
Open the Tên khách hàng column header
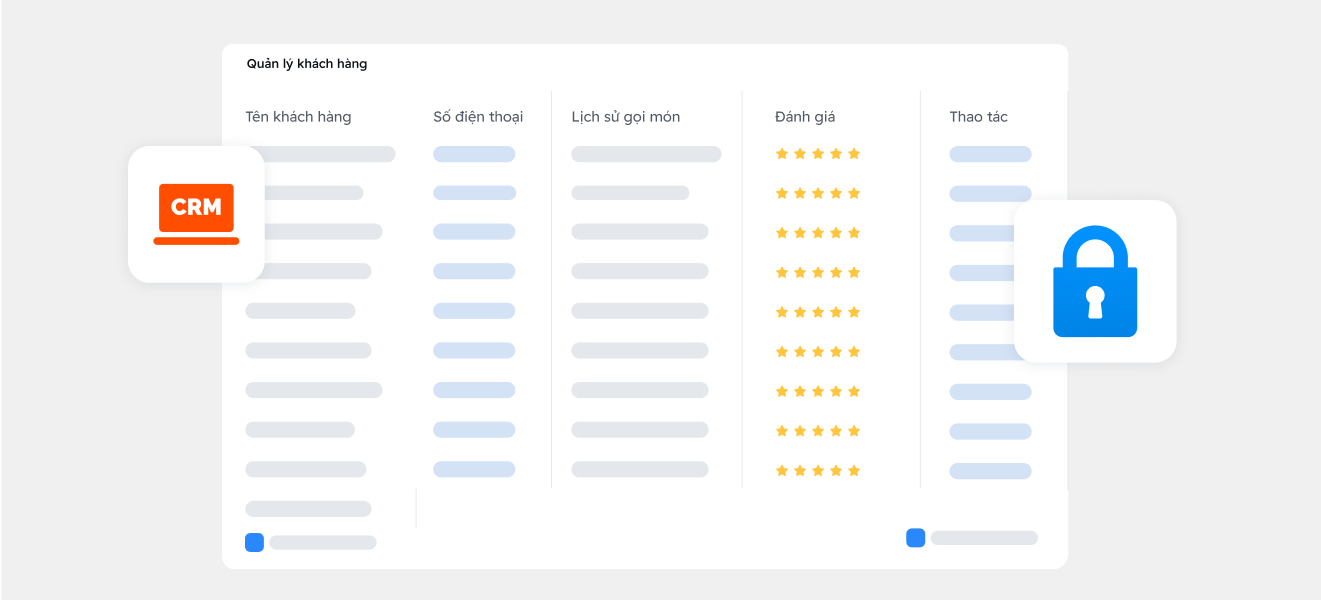(x=299, y=116)
